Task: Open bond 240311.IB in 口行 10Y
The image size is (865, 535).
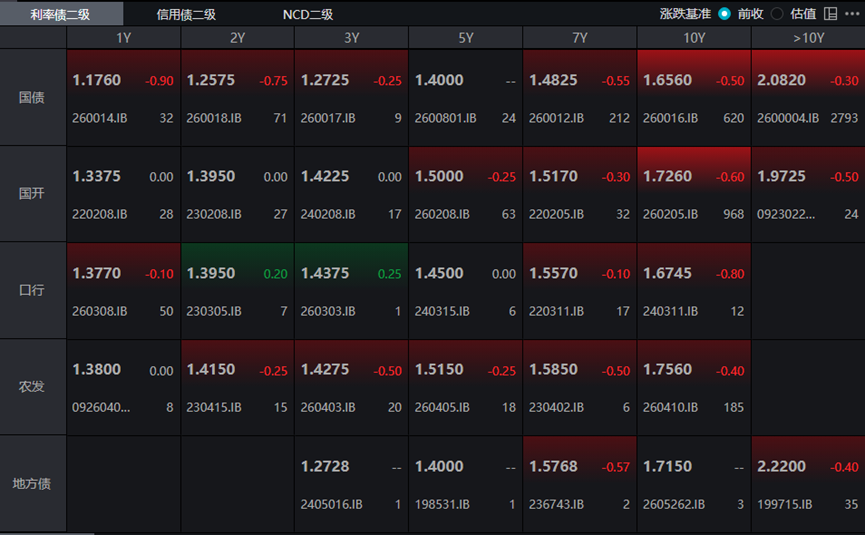Action: click(670, 311)
